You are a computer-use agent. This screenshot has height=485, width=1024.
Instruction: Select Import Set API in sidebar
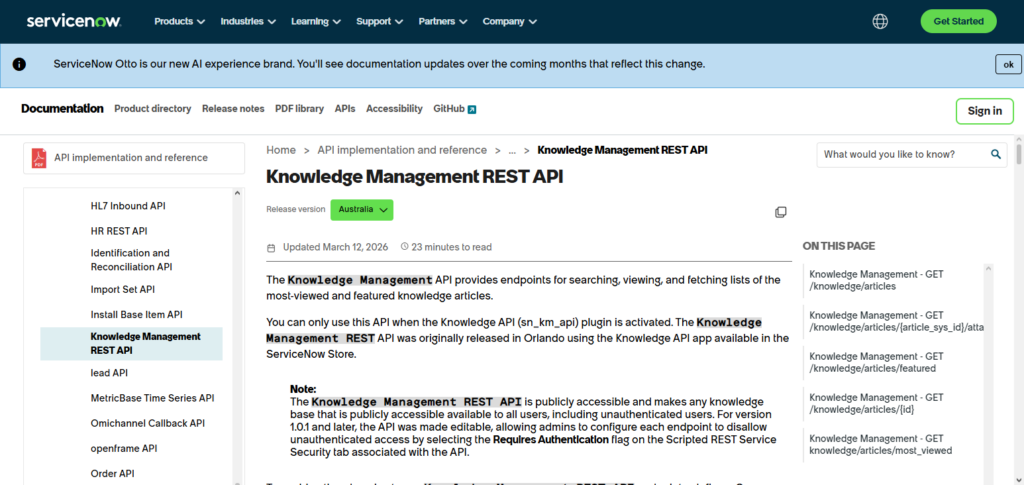point(123,290)
